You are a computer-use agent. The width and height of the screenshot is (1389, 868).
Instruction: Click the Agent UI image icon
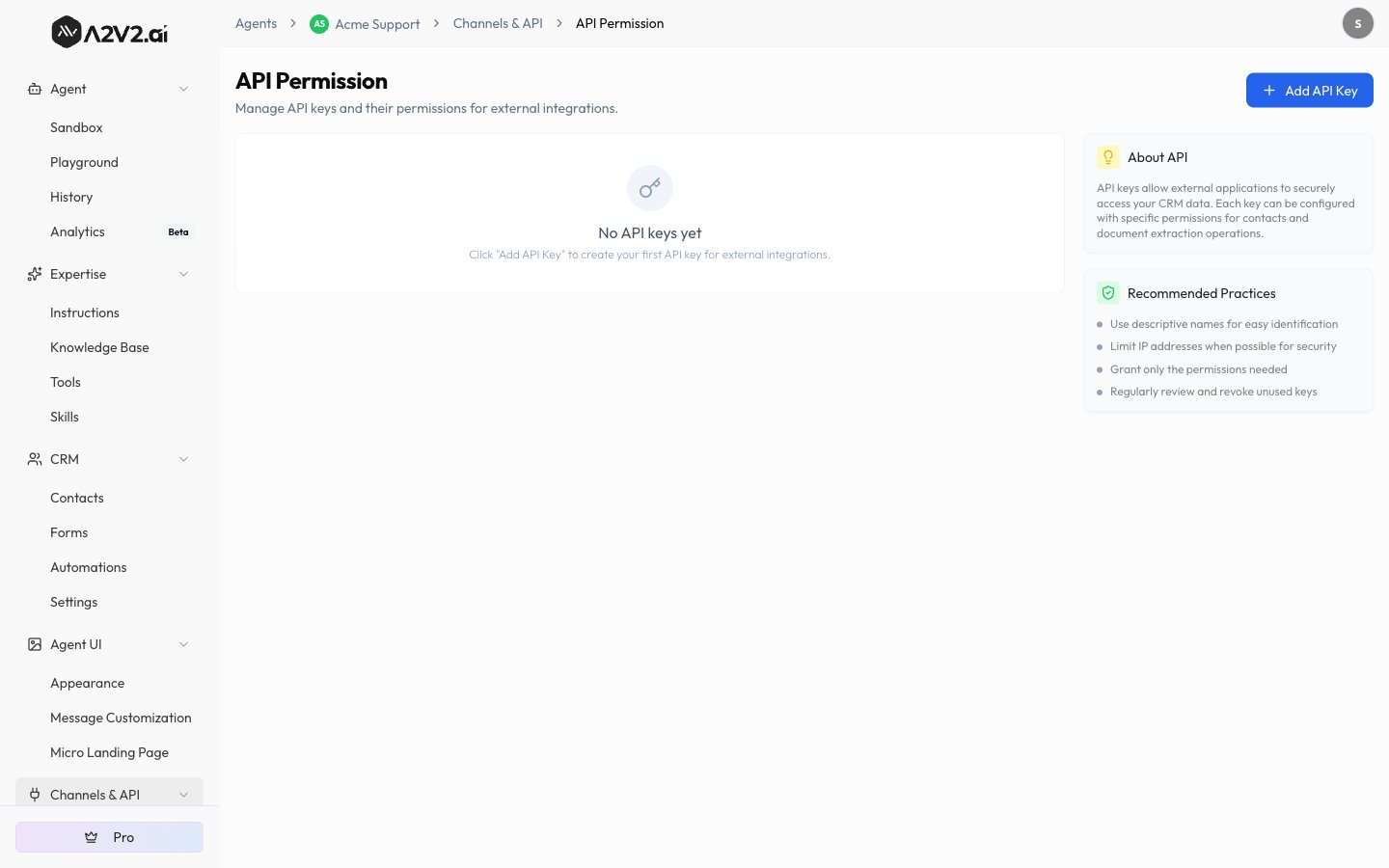35,644
